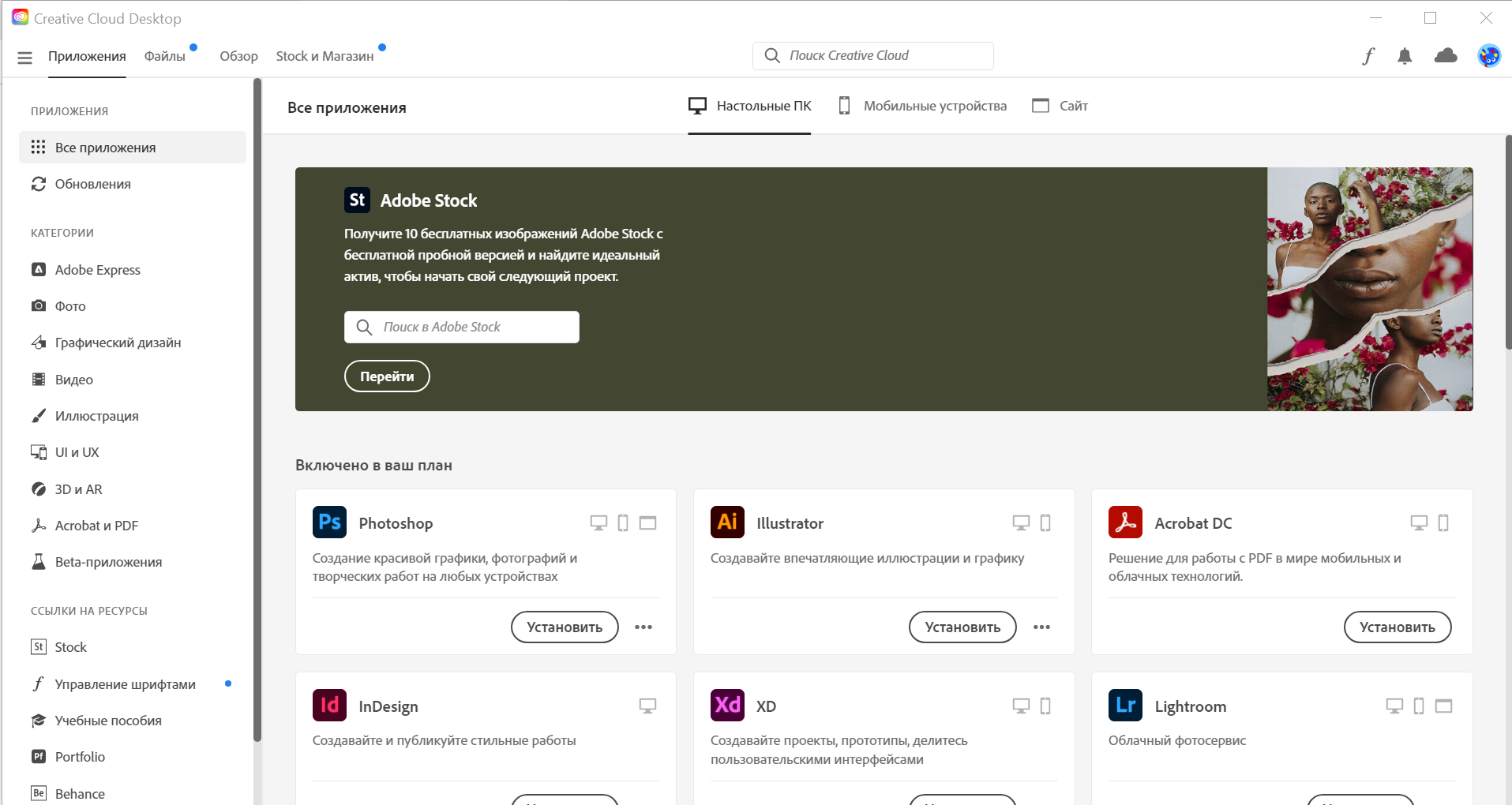Select Все приложения in sidebar
1512x805 pixels.
133,148
